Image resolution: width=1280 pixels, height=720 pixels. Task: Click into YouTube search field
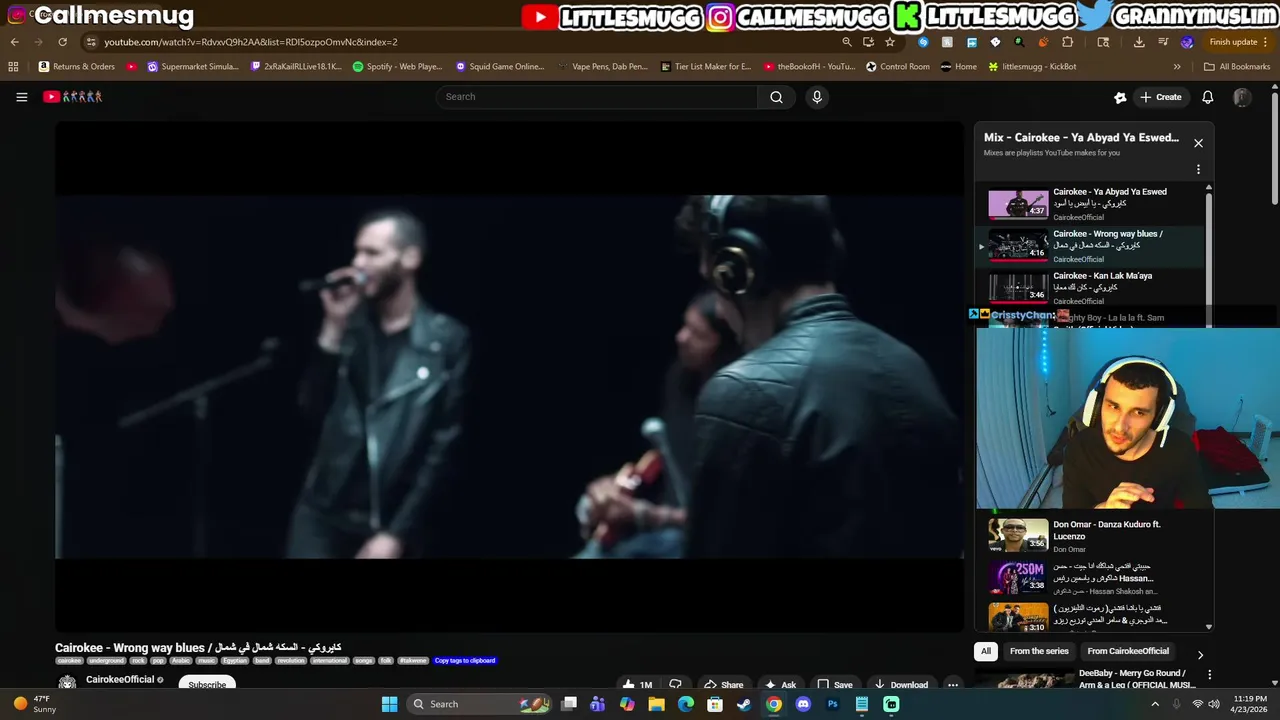click(x=597, y=97)
